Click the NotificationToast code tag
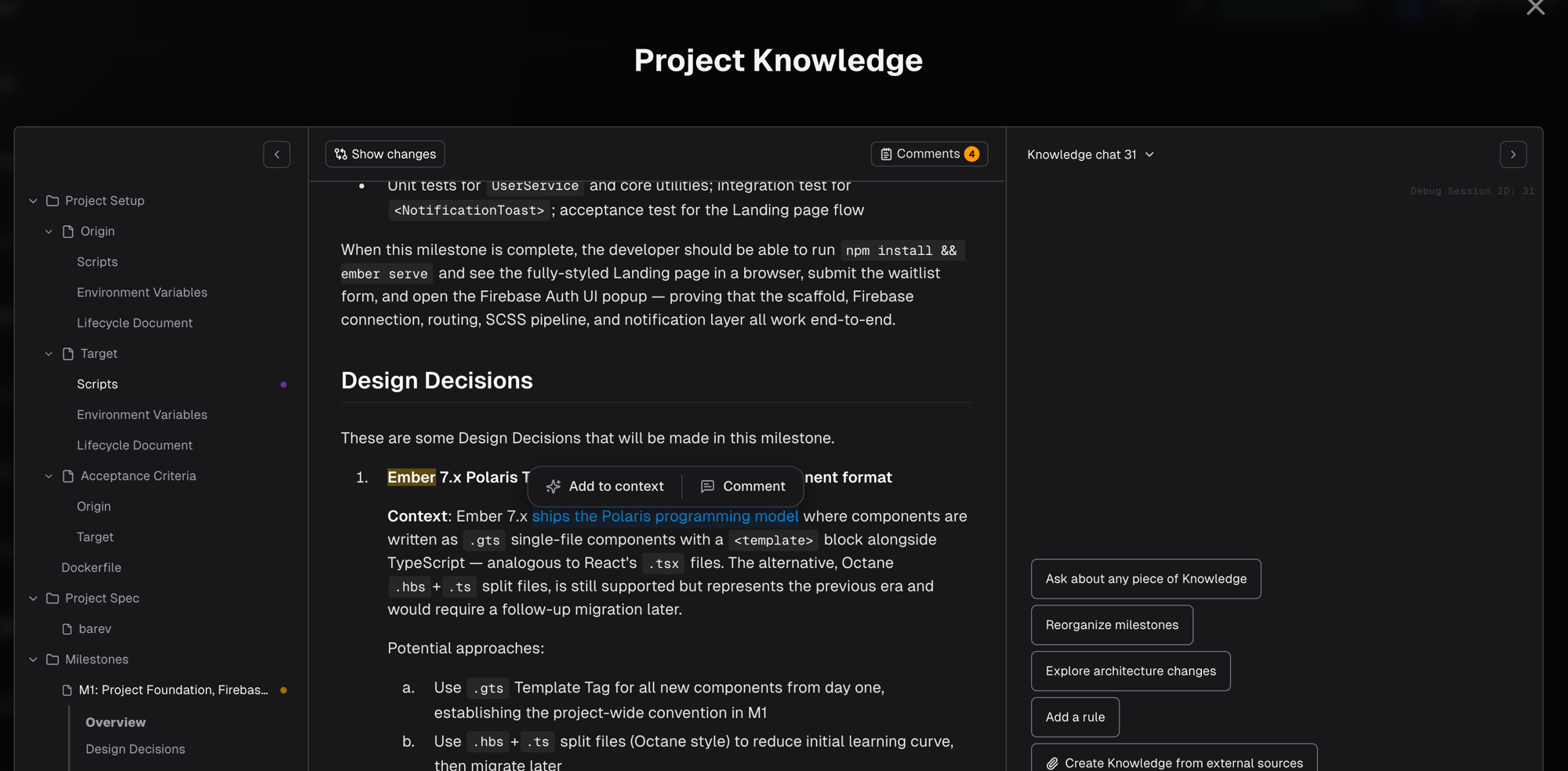 [x=469, y=210]
